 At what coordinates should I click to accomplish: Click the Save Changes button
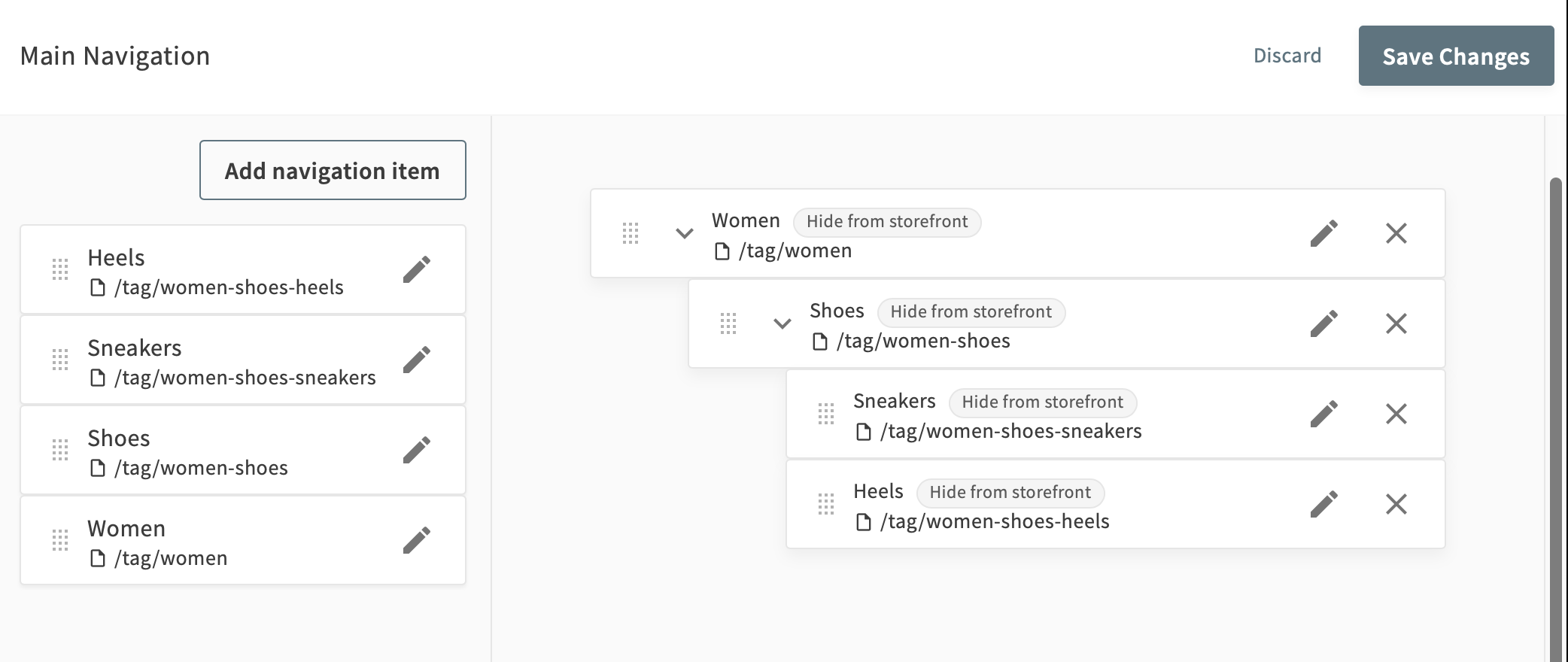point(1456,56)
